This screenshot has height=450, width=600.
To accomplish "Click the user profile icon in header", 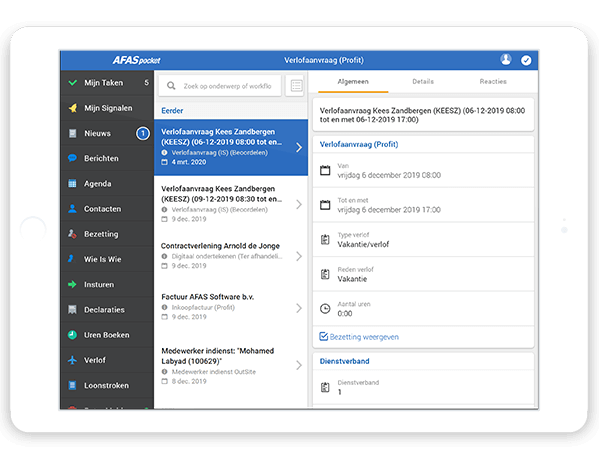I will point(506,60).
